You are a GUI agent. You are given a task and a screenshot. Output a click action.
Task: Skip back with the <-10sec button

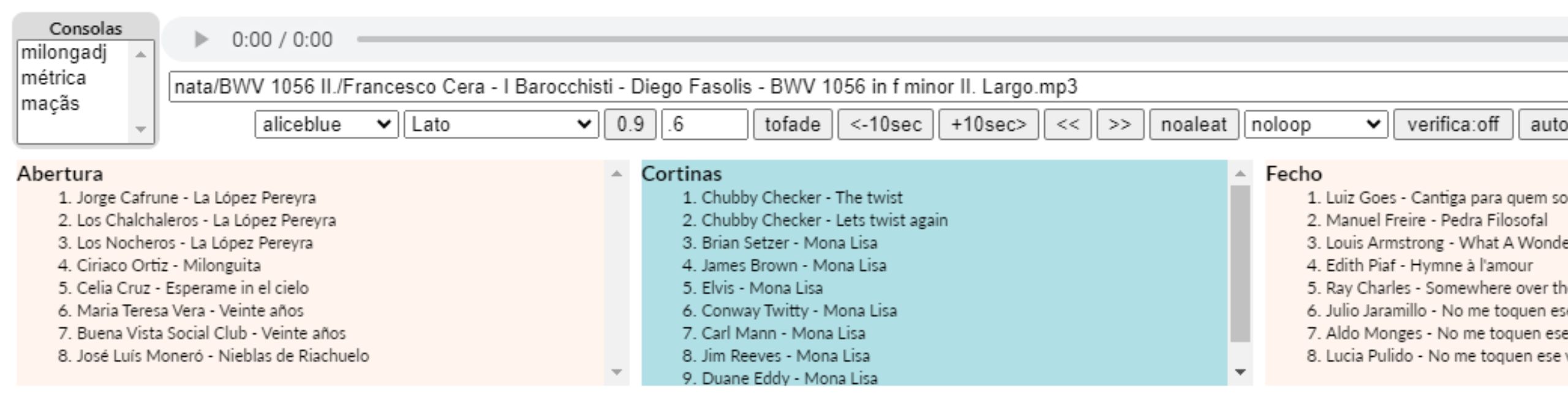[x=885, y=124]
